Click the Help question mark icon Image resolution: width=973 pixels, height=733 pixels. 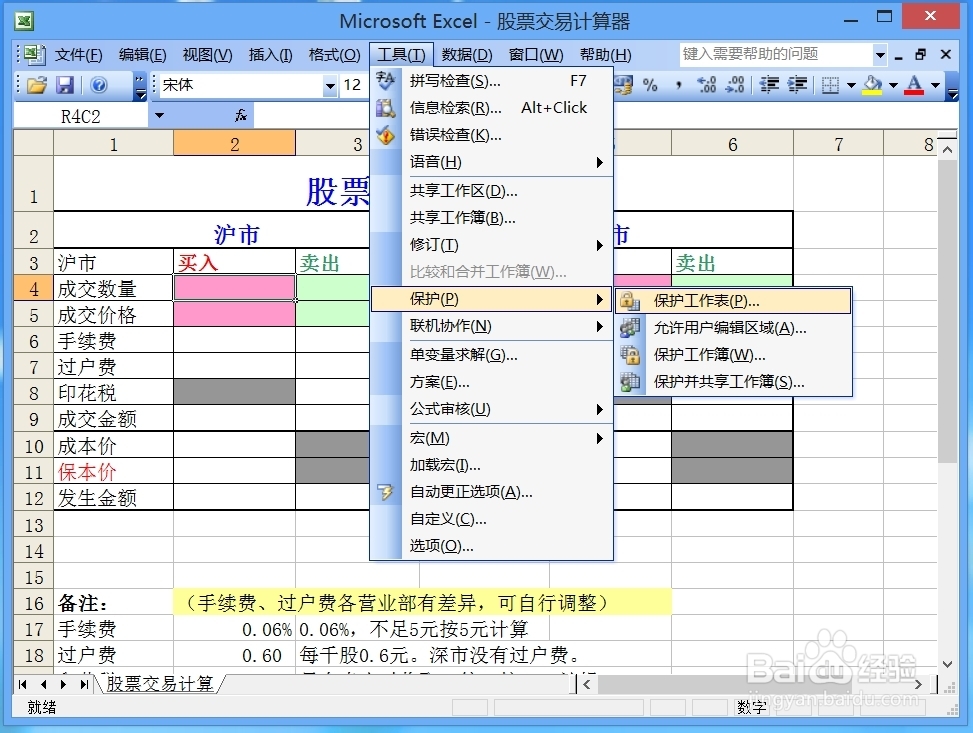tap(99, 85)
